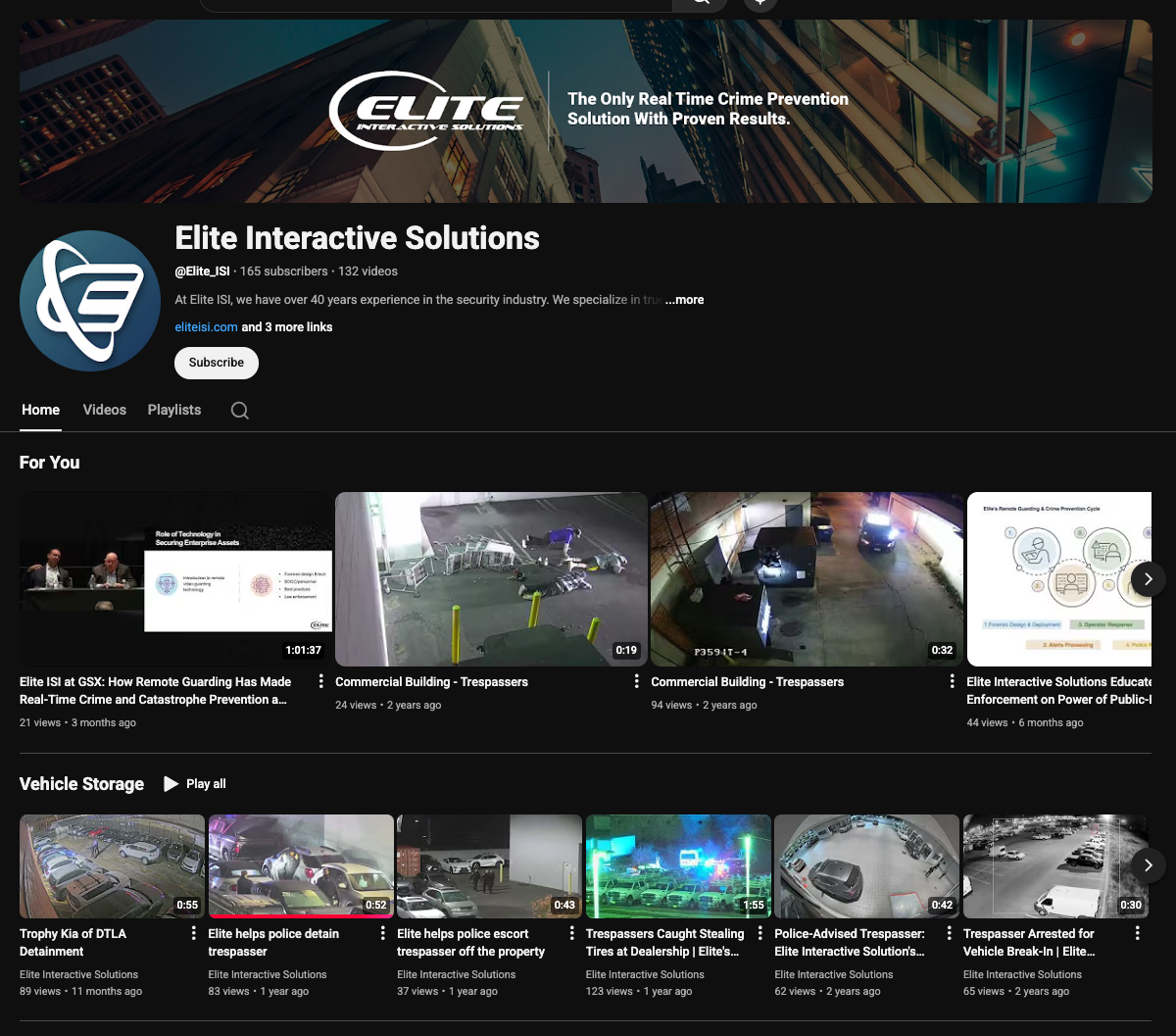The image size is (1176, 1036).
Task: Open thumbnail of 1:01:37 GSX panel video
Action: point(175,579)
